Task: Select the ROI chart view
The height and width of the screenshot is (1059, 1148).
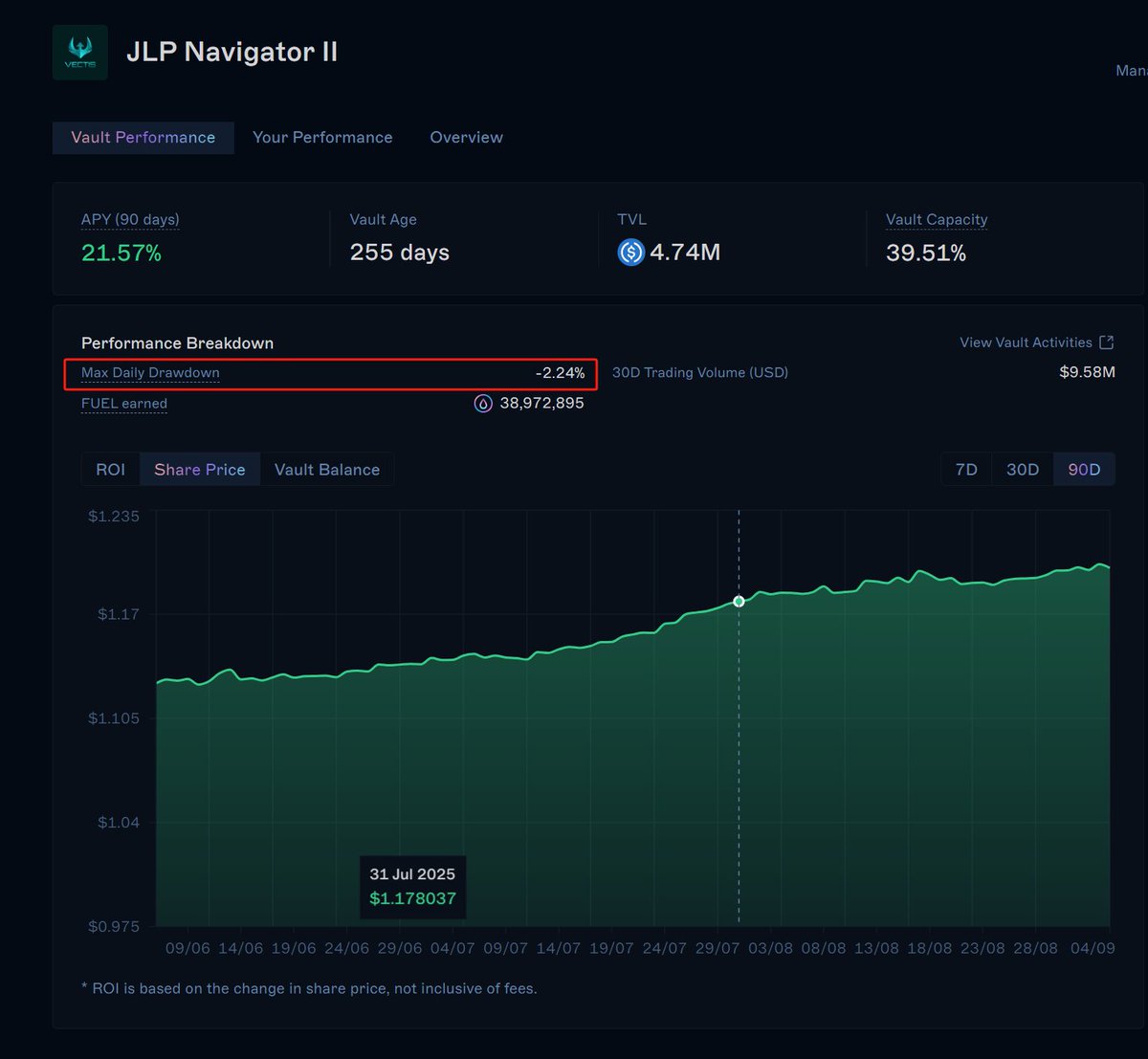Action: tap(111, 470)
